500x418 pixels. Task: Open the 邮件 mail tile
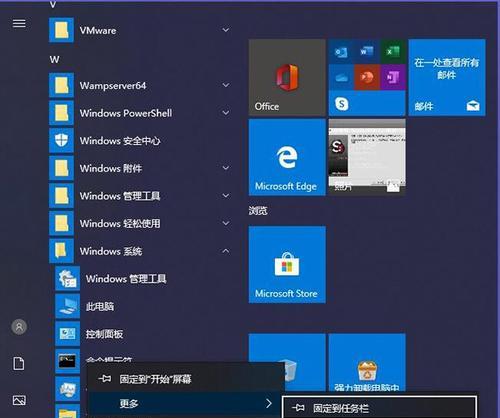[447, 77]
